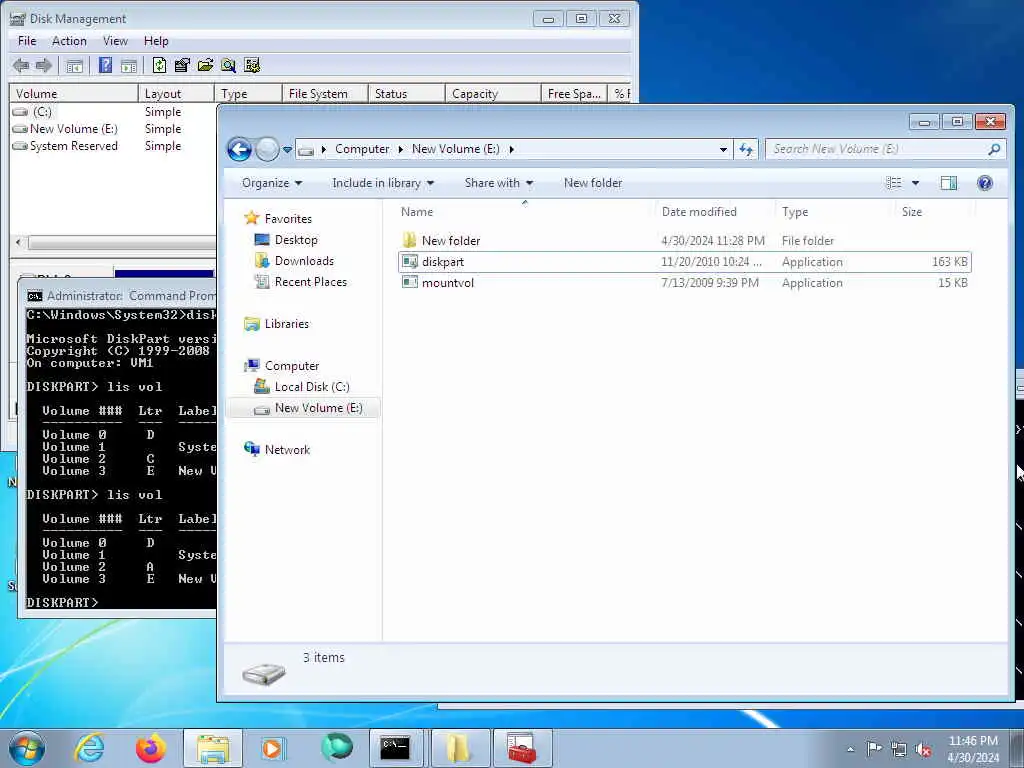Select Libraries in the navigation pane
Viewport: 1024px width, 768px height.
(287, 324)
